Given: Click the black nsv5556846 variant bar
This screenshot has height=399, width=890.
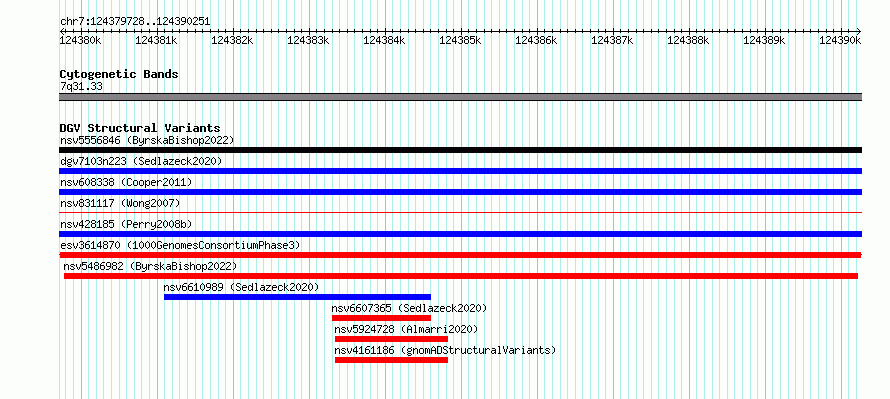Looking at the screenshot, I should click(x=460, y=150).
